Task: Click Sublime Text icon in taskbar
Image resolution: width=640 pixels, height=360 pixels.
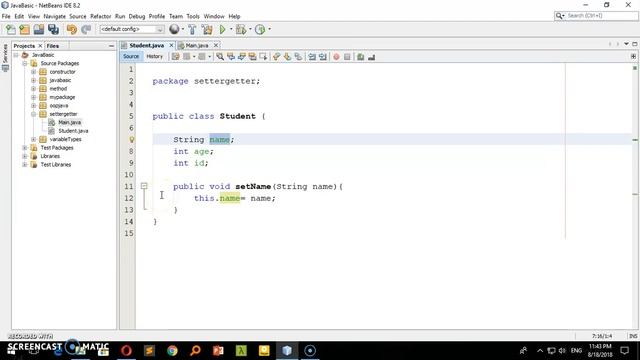Action: coord(149,351)
